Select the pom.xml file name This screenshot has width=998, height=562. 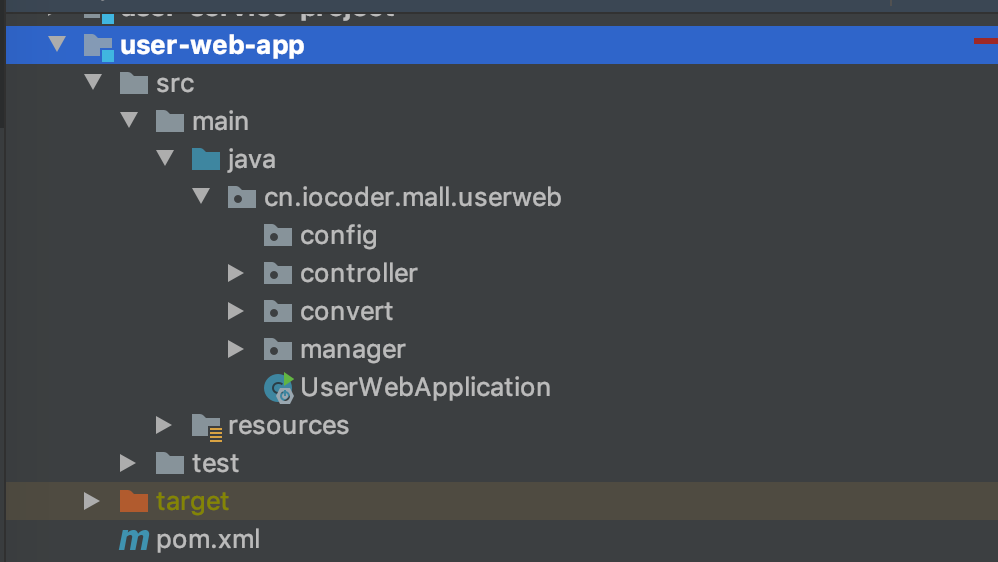coord(208,540)
